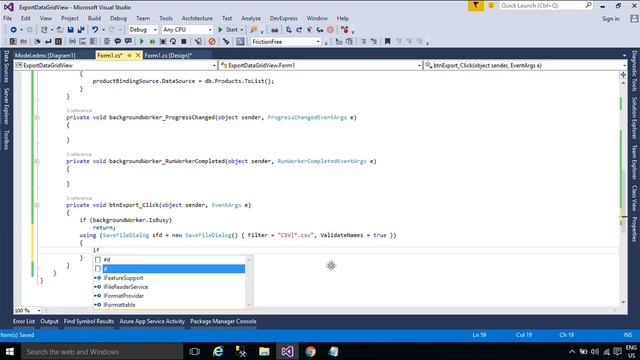Click the Task View taskbar icon

point(195,351)
